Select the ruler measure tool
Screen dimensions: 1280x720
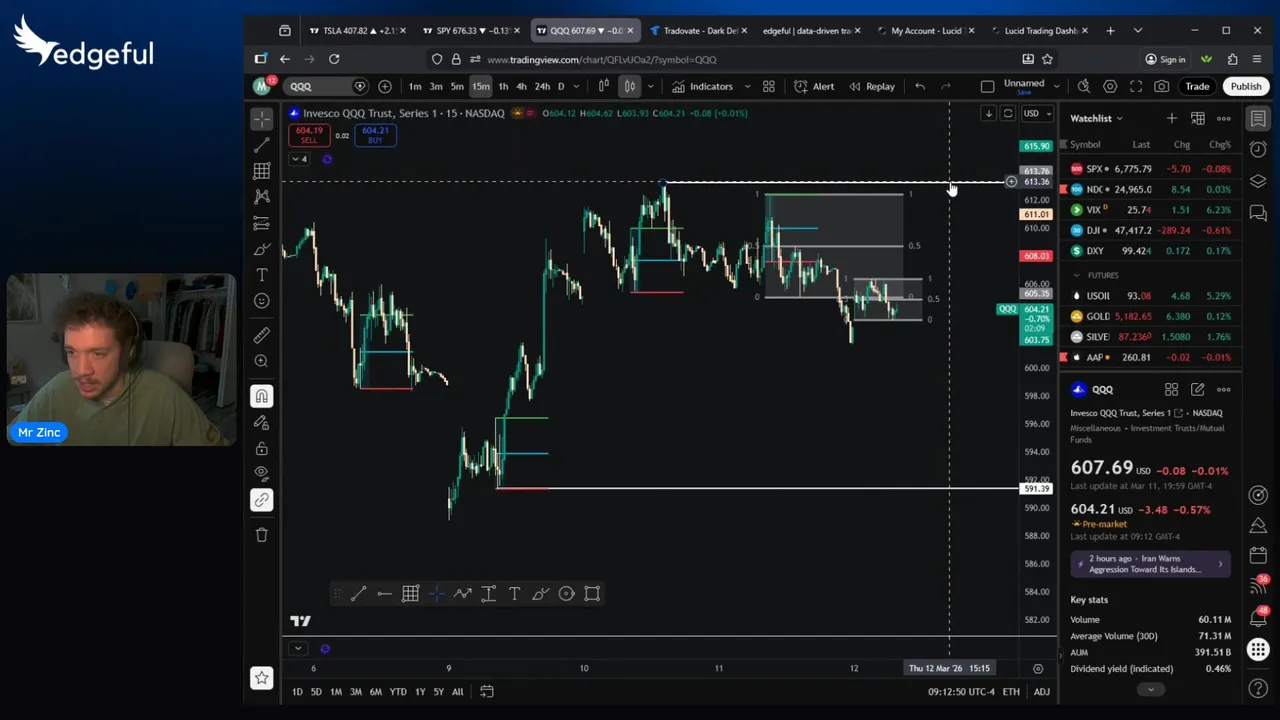tap(262, 336)
